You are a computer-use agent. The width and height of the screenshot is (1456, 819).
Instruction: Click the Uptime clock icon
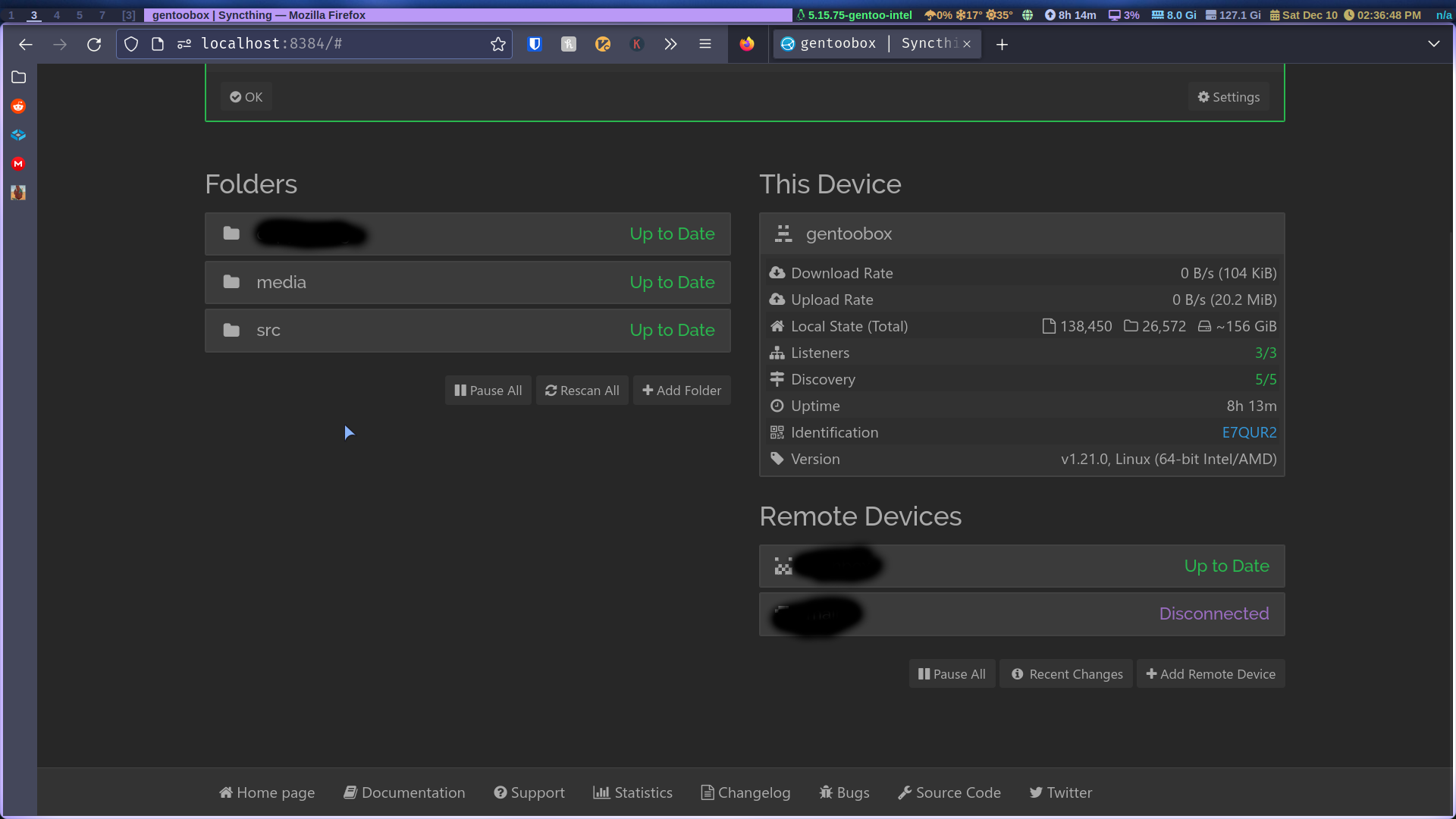point(777,406)
